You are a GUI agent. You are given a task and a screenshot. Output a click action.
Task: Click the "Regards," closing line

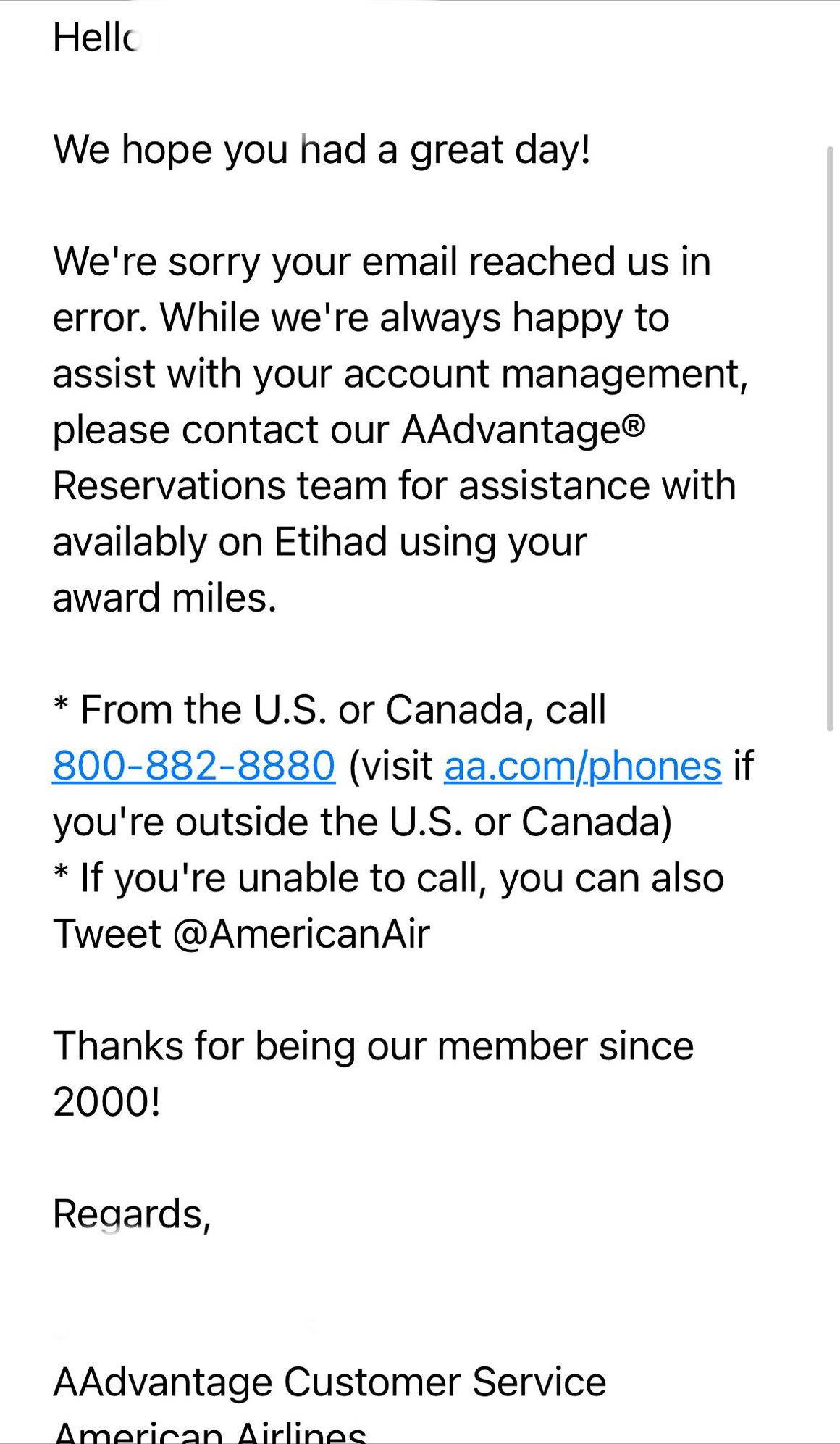(x=132, y=1214)
